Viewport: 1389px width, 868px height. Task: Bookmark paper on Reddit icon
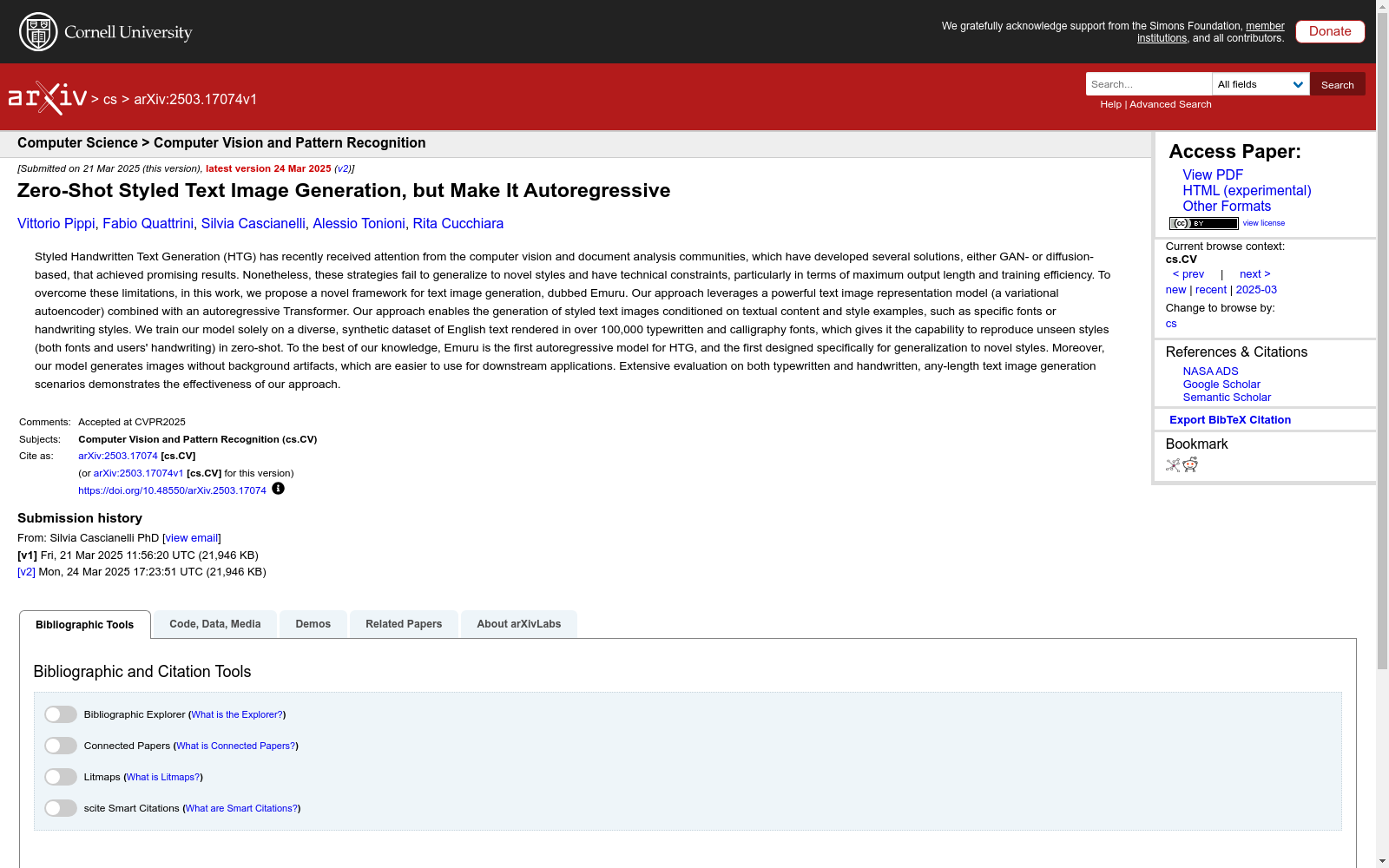click(1190, 465)
